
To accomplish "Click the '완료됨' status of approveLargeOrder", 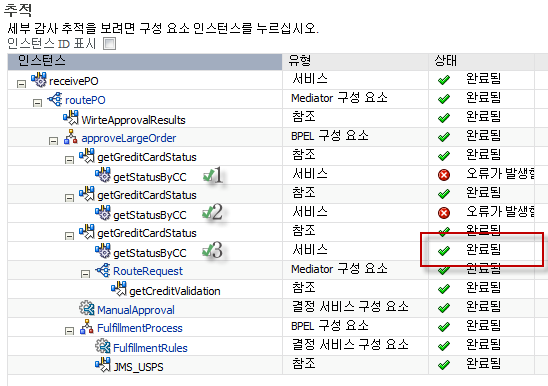I will click(x=484, y=136).
